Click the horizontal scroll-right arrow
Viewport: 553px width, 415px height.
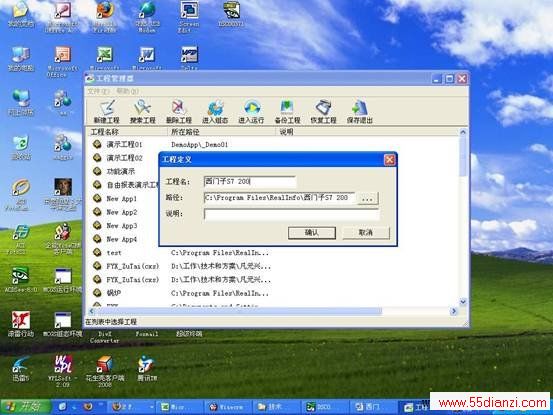(454, 311)
